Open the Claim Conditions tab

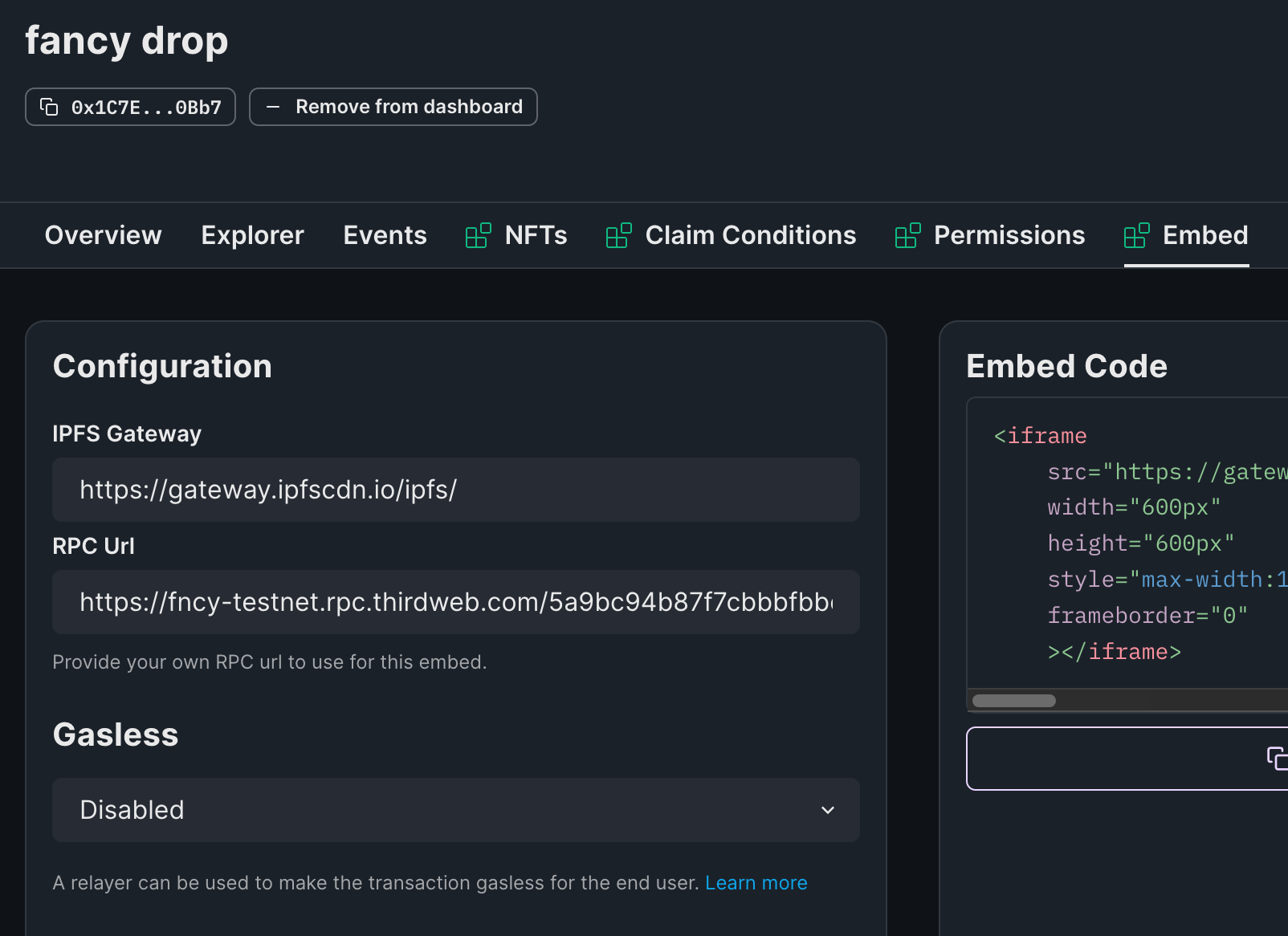750,235
